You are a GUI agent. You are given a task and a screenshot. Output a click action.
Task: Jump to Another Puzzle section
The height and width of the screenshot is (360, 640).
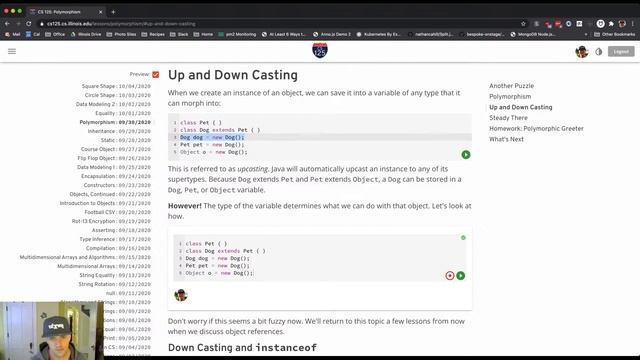[x=511, y=86]
